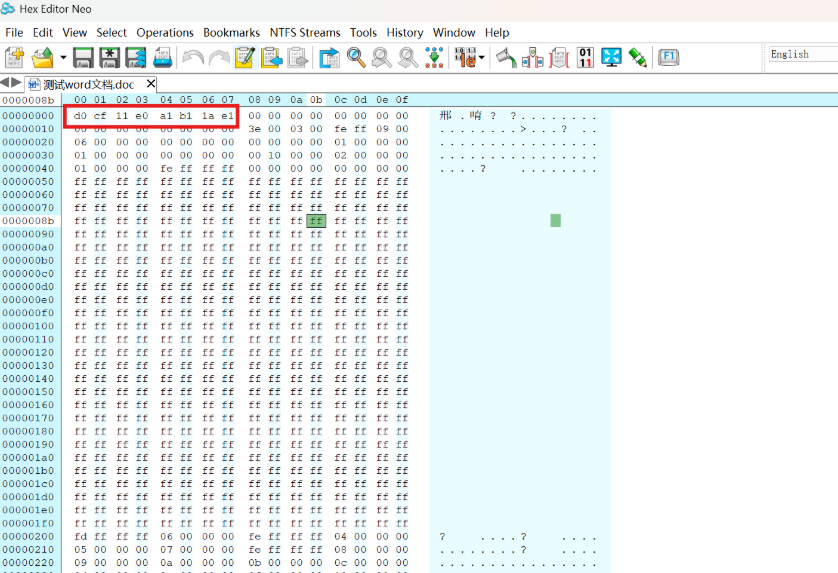838x573 pixels.
Task: Open the Operations menu
Action: tap(165, 32)
